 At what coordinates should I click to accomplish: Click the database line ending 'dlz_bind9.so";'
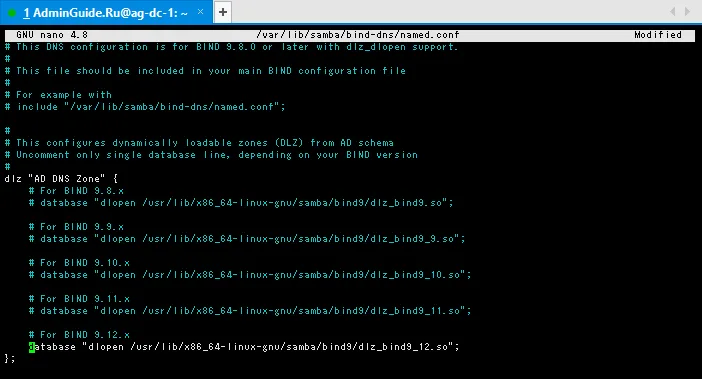point(241,203)
